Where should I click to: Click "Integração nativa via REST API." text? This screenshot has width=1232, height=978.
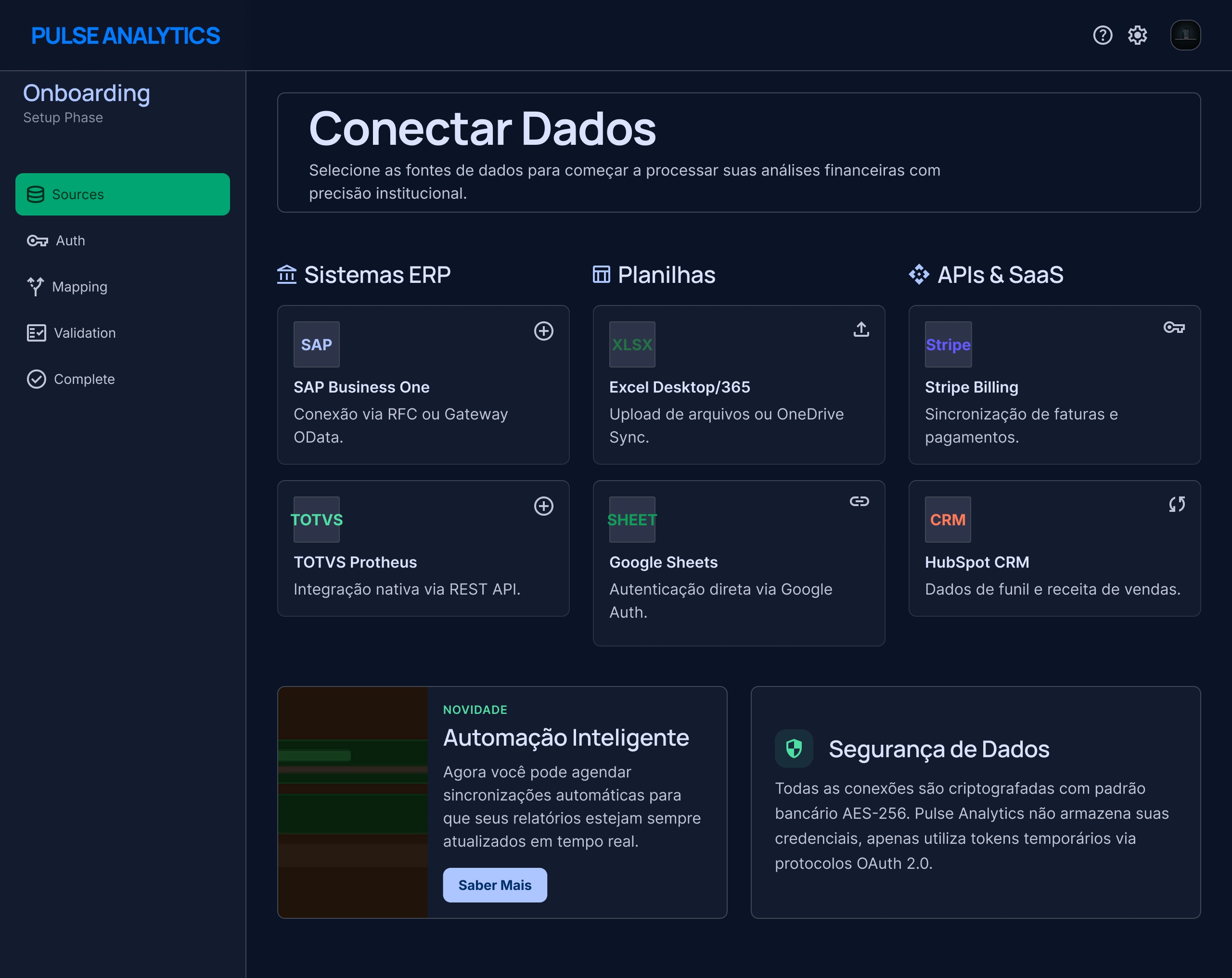[x=407, y=589]
